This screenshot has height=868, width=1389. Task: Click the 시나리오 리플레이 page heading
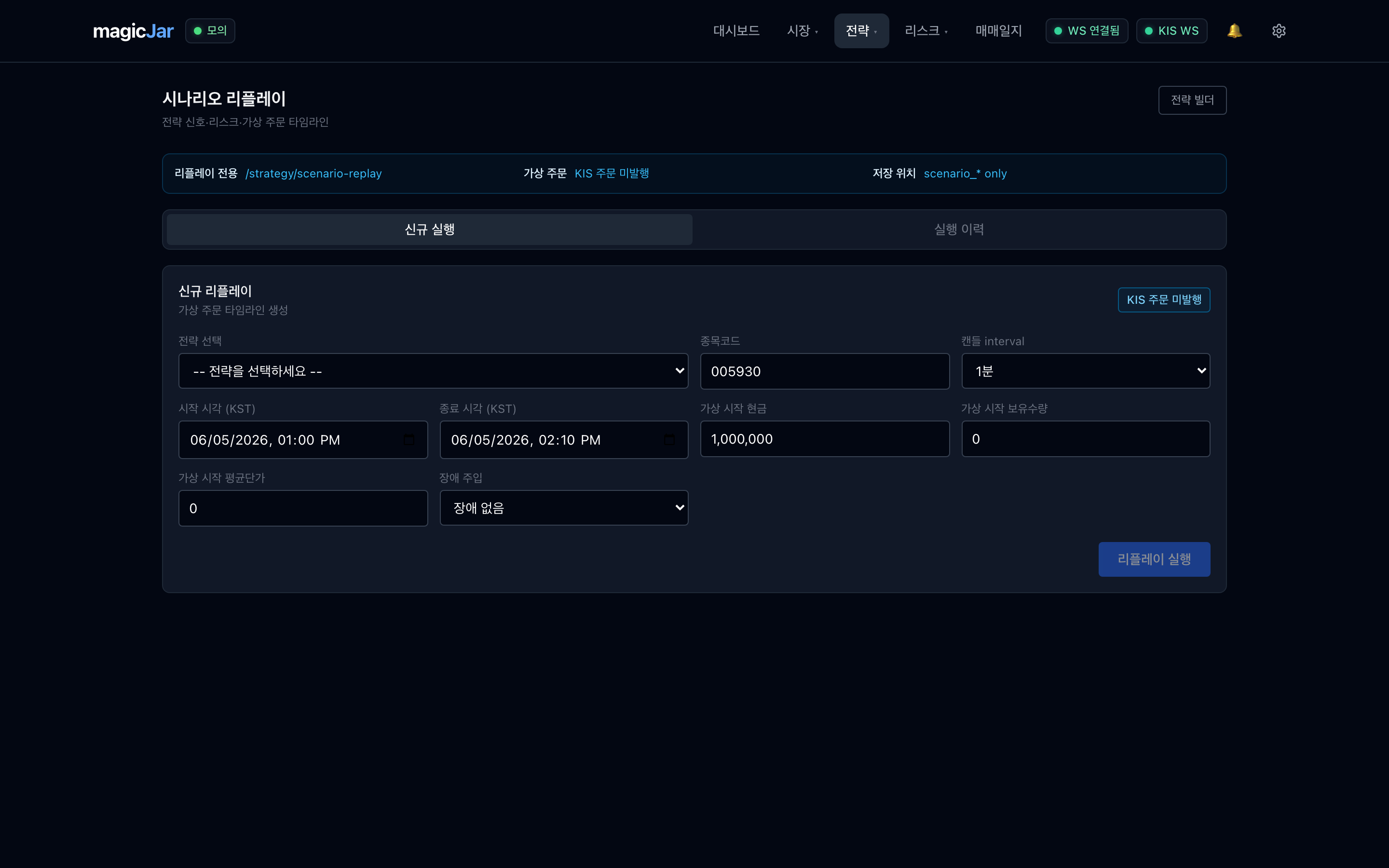point(224,99)
